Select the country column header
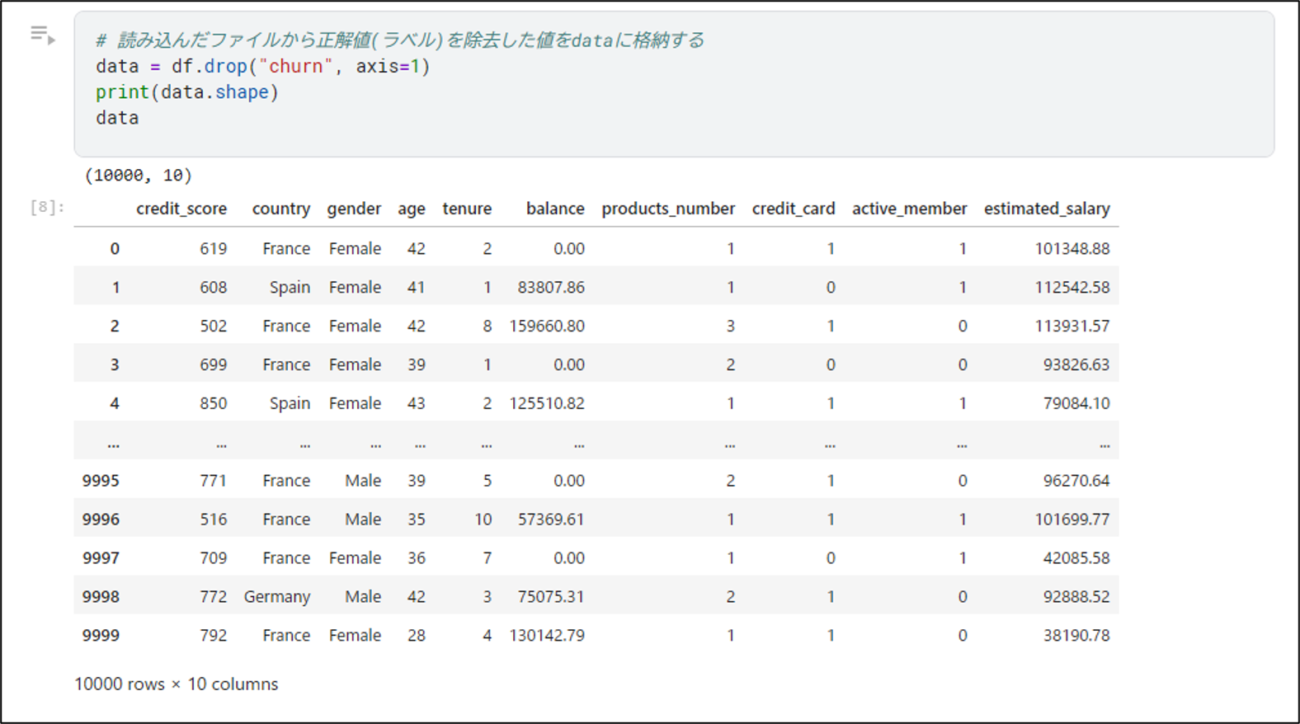This screenshot has height=724, width=1300. (x=281, y=209)
